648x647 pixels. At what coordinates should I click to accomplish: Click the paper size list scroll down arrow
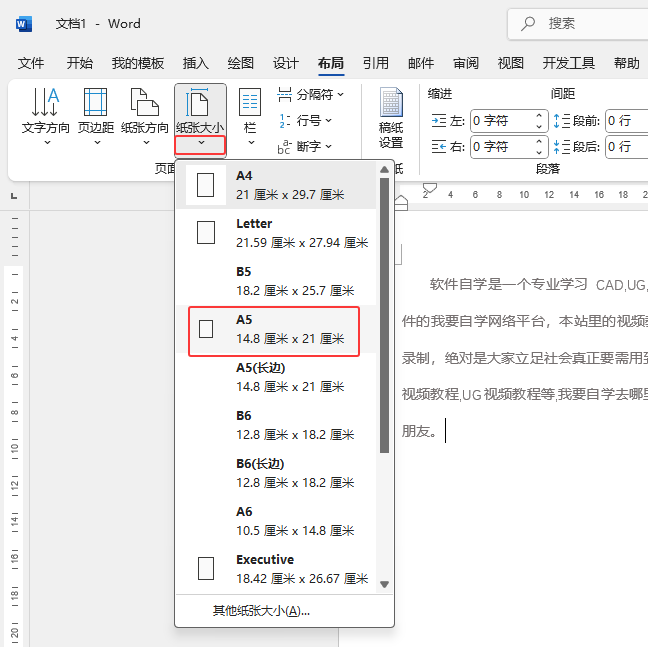point(384,584)
